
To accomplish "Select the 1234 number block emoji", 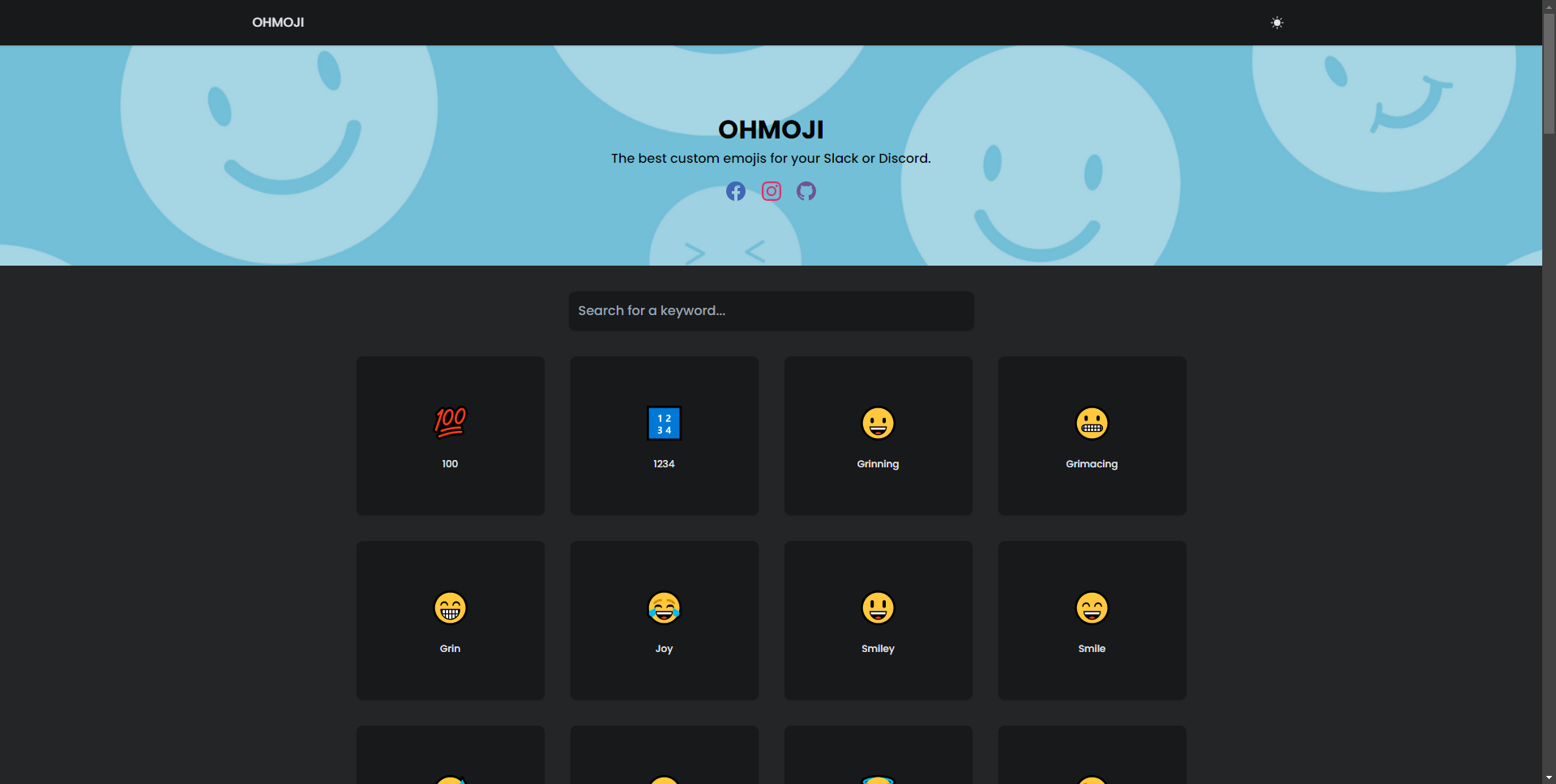I will pyautogui.click(x=665, y=423).
